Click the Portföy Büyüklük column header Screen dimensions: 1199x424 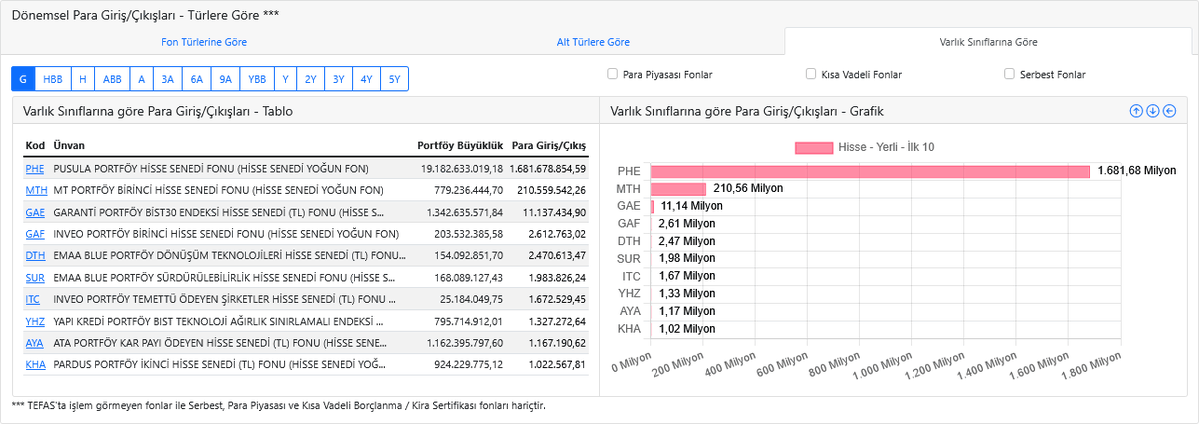tap(460, 145)
